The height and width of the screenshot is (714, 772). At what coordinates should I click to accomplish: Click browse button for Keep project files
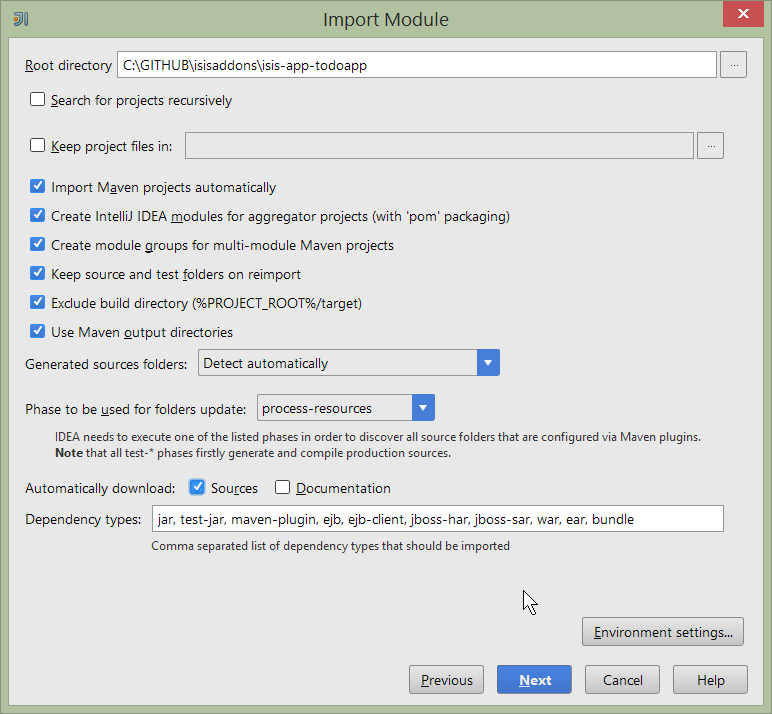coord(710,146)
